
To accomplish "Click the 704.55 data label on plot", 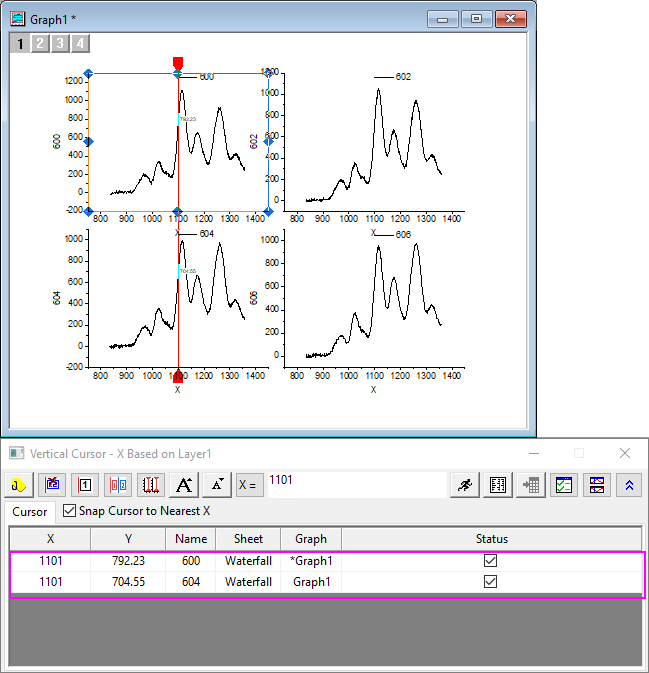I will [x=188, y=271].
